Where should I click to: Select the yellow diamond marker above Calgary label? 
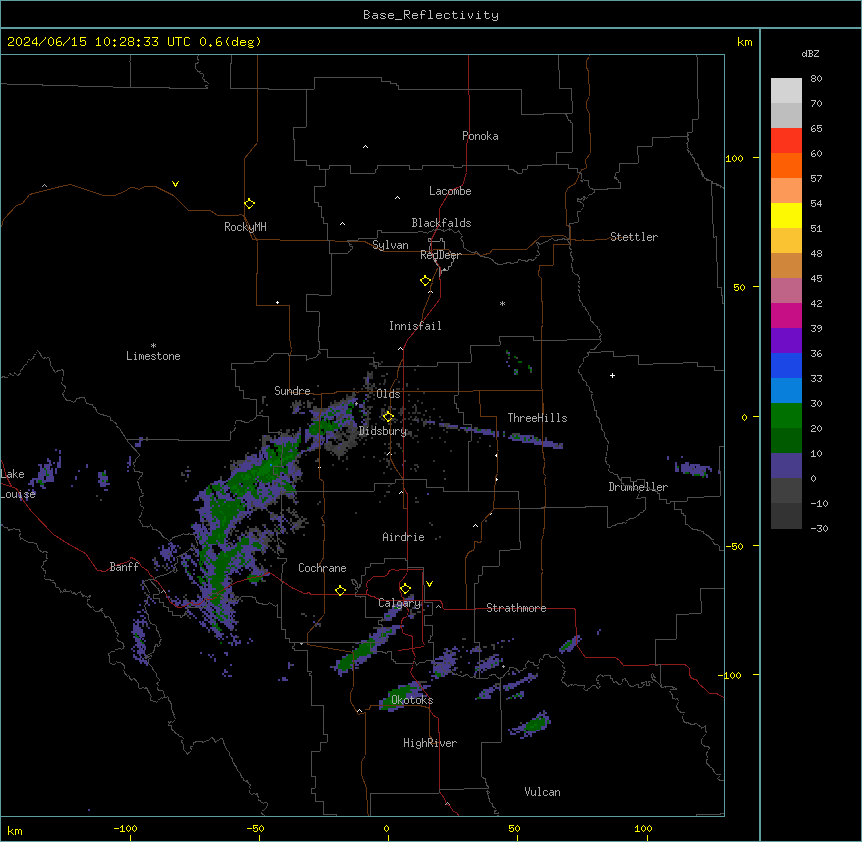tap(405, 589)
